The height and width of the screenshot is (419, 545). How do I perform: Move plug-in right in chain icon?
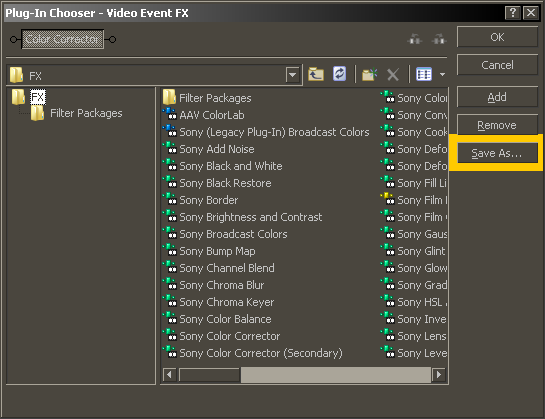439,39
